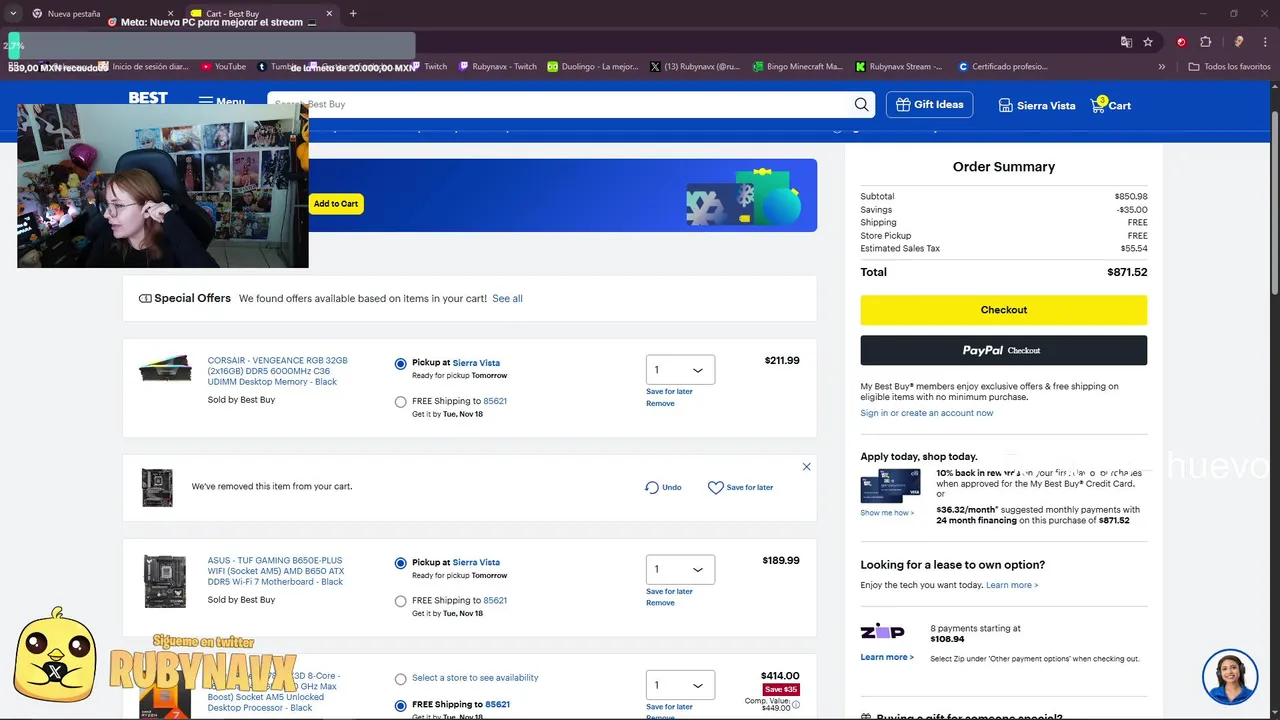Select FREE Shipping for ASUS motherboard

coord(401,601)
